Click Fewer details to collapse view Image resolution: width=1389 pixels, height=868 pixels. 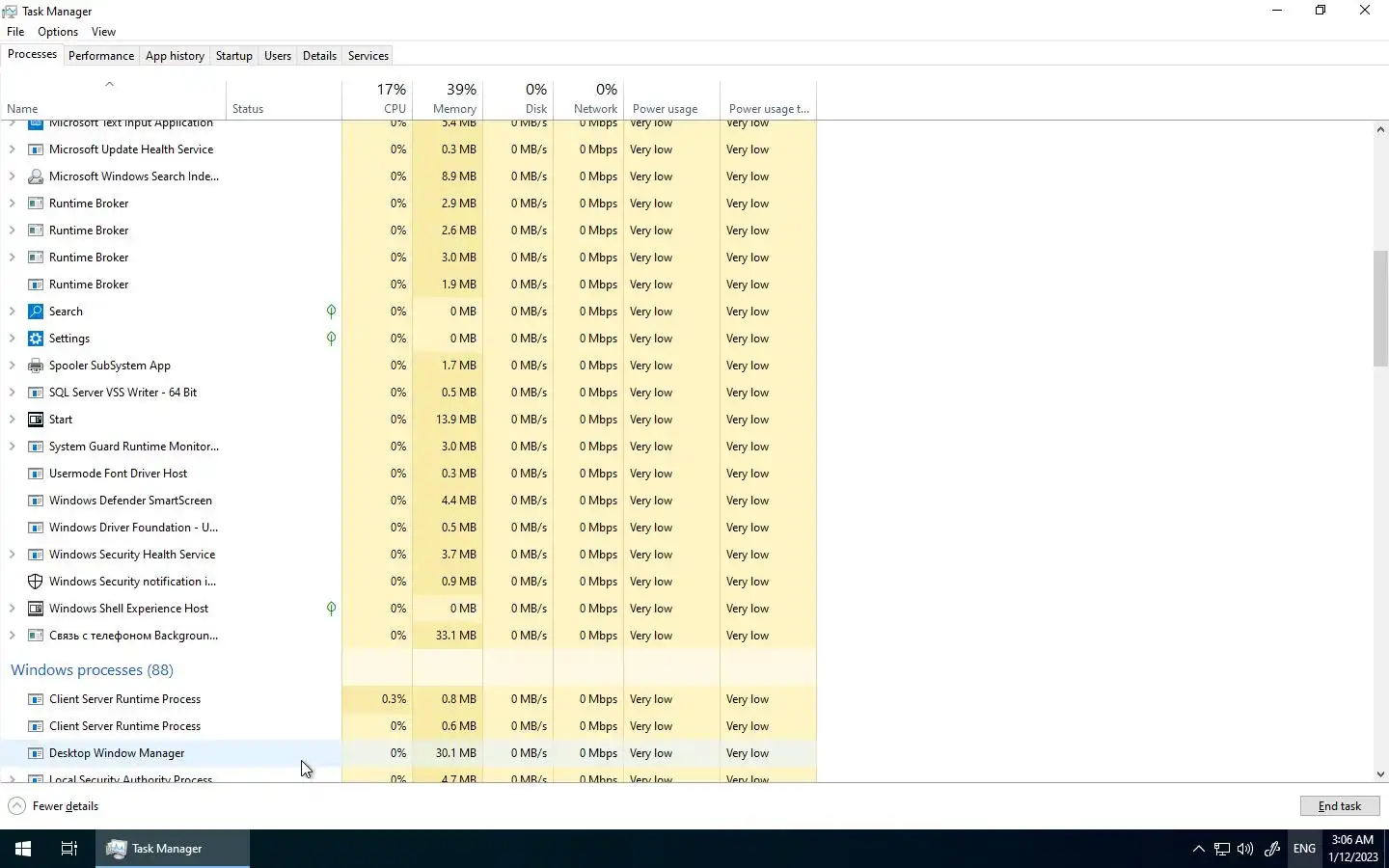tap(54, 806)
